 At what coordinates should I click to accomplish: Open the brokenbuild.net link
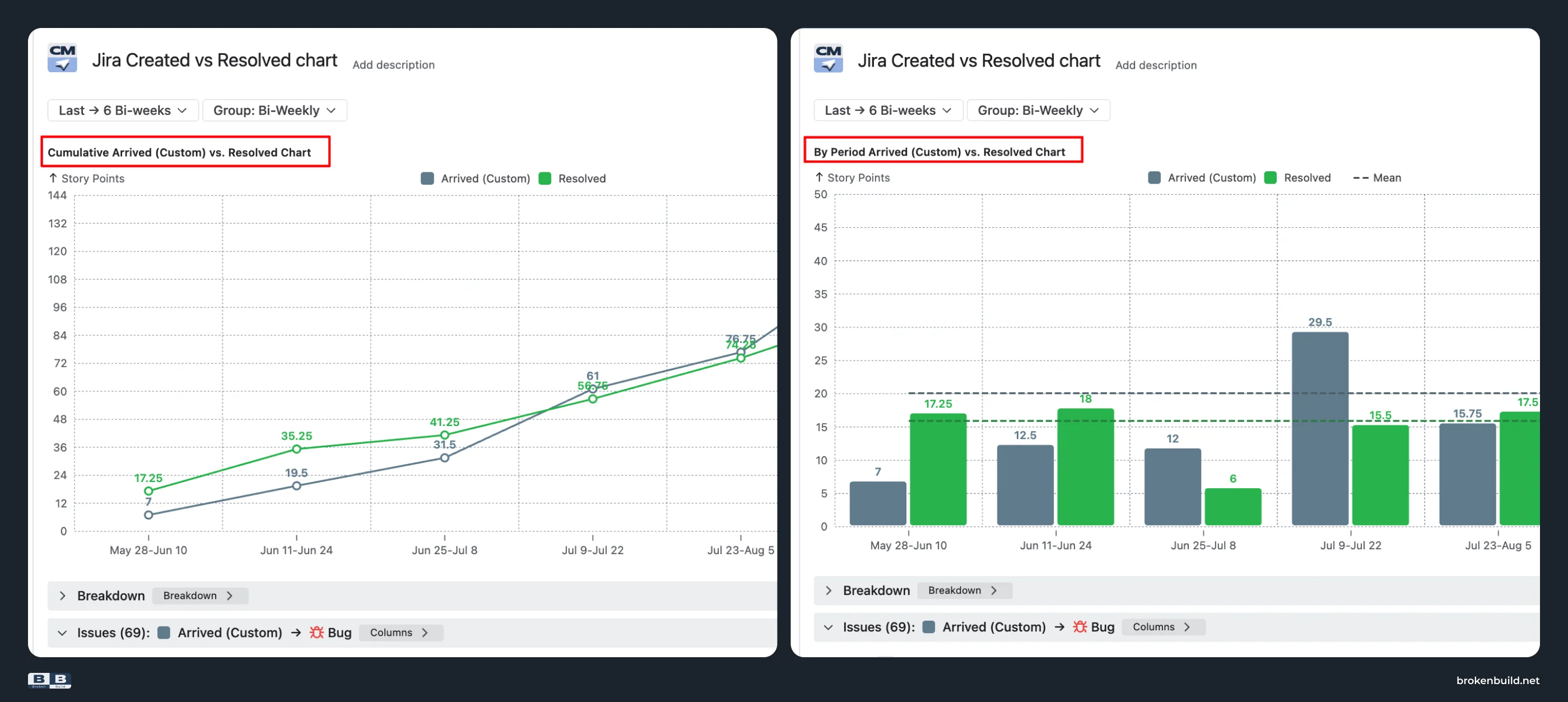[1497, 680]
